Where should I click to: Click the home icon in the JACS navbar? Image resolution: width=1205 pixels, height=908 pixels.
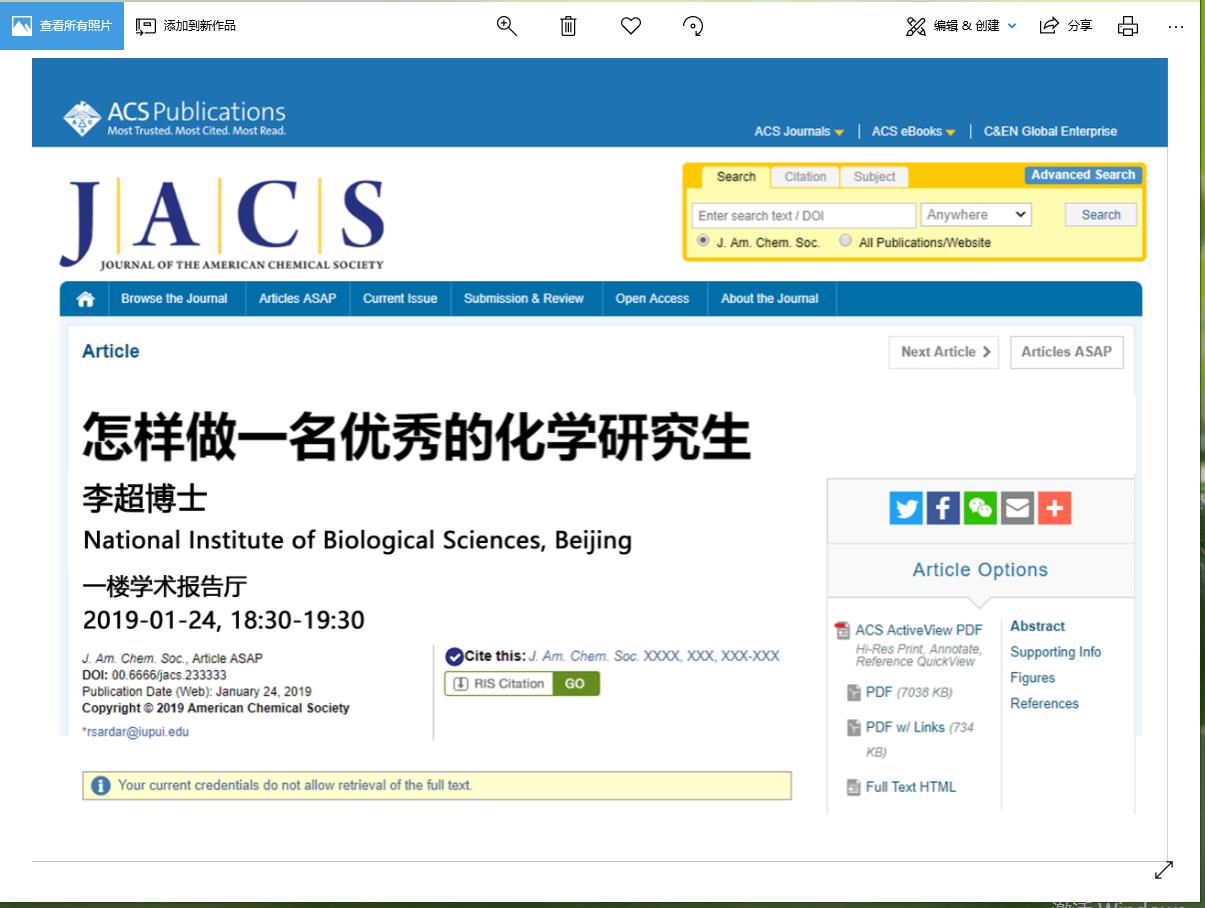[x=86, y=299]
